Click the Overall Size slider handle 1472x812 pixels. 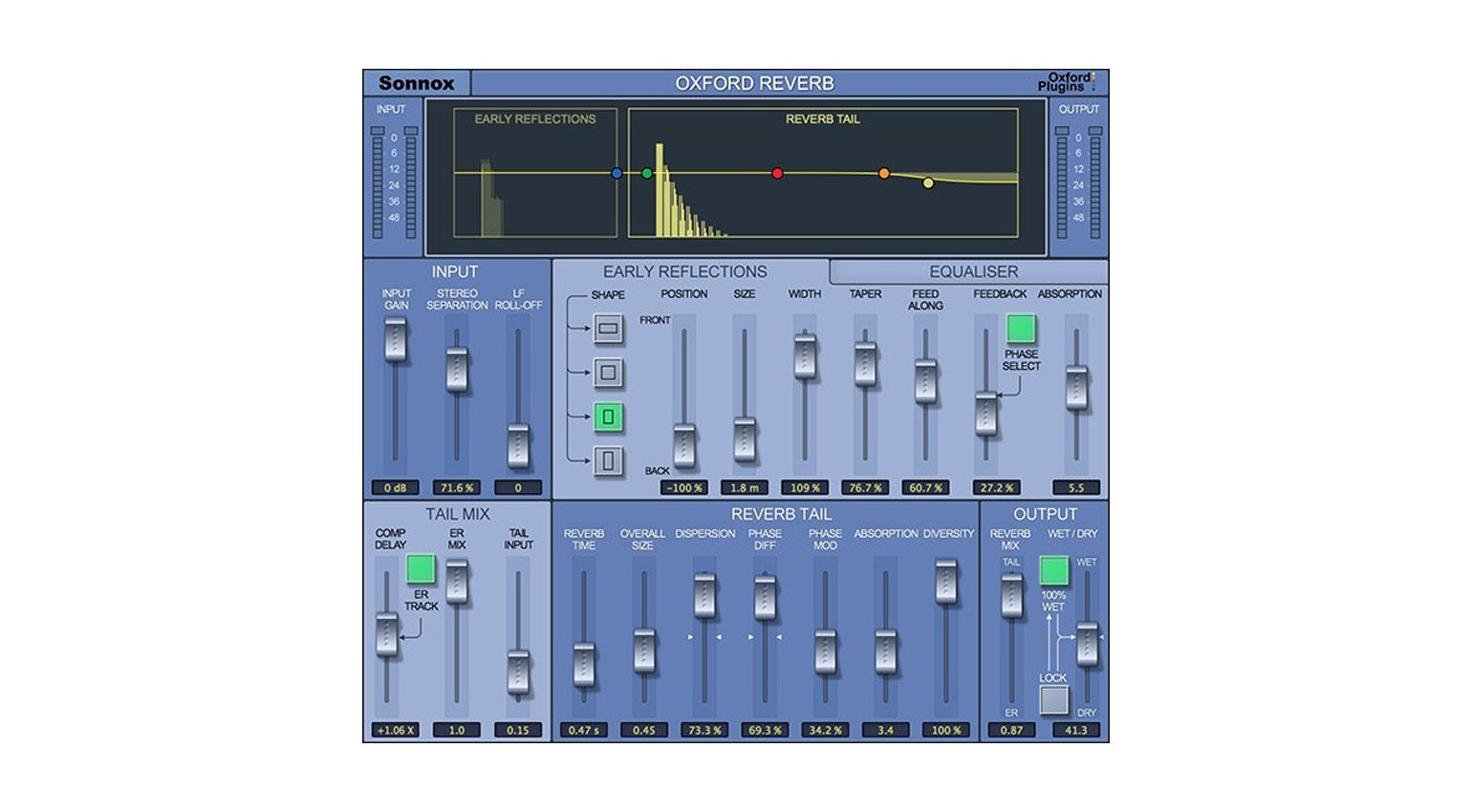pyautogui.click(x=644, y=651)
